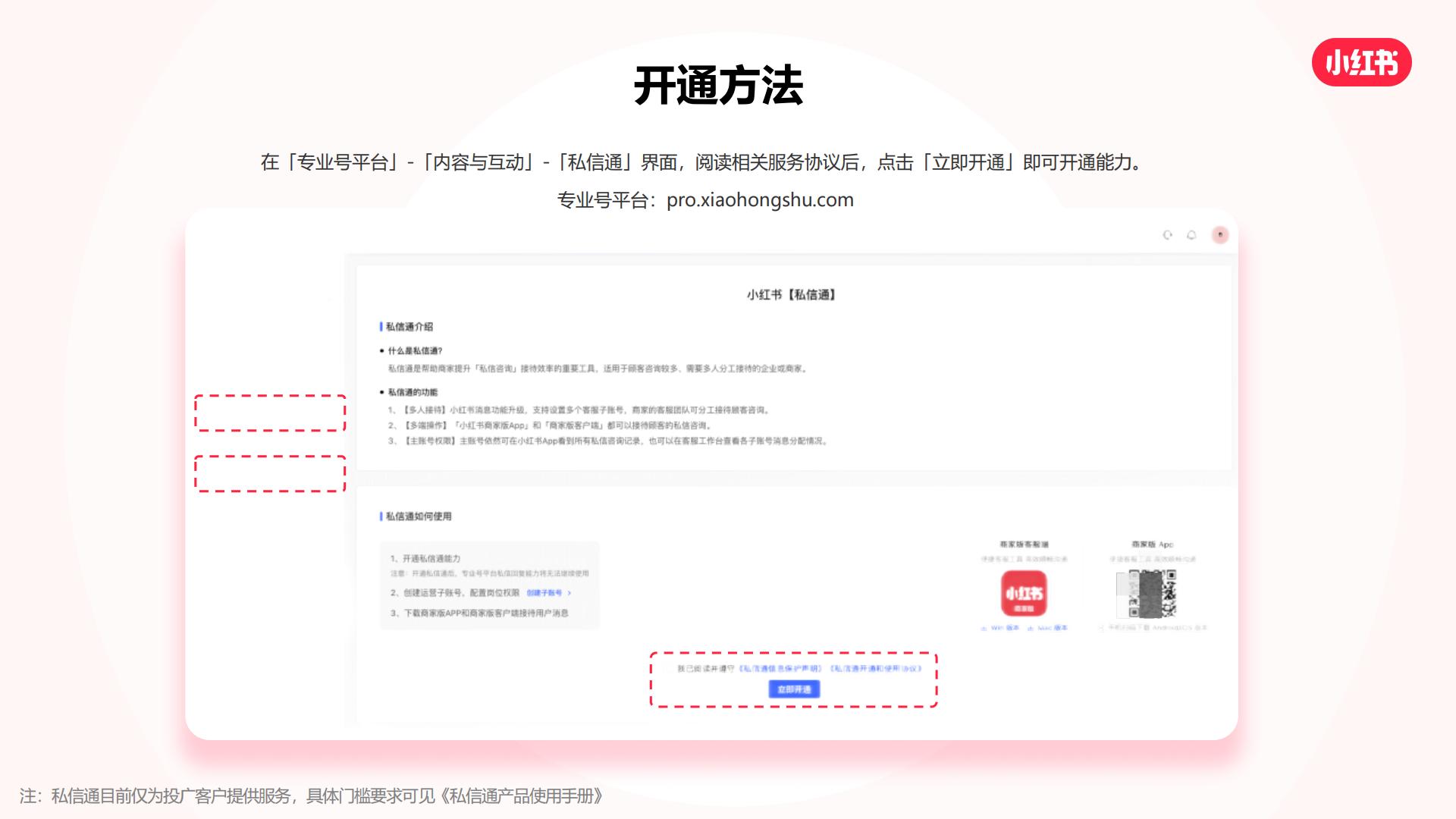
Task: Click the blue 立即开通 button
Action: pos(794,689)
